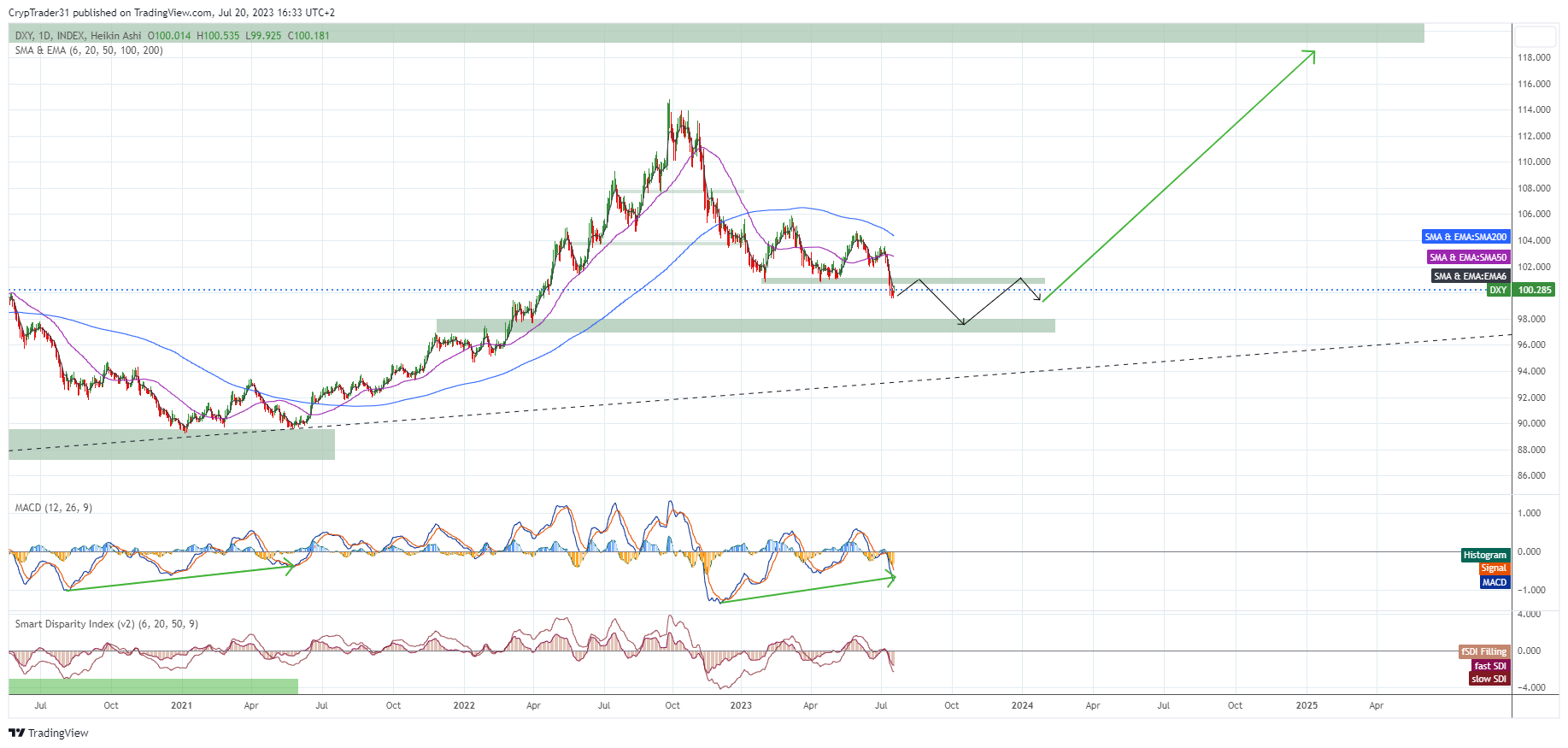Click the SMA & EMA:SMA200 blue label
The width and height of the screenshot is (1568, 748).
point(1466,237)
